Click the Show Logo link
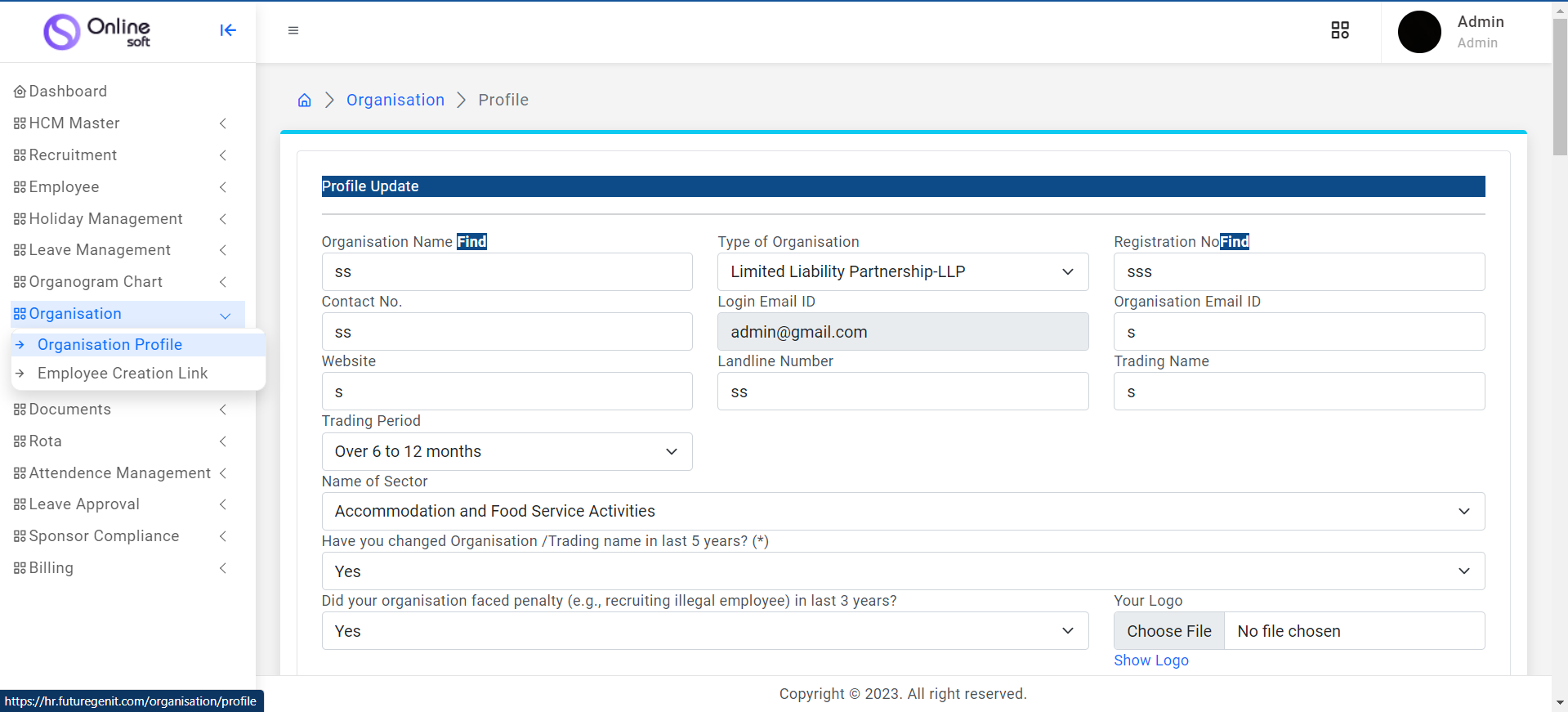This screenshot has width=1568, height=712. click(x=1150, y=661)
